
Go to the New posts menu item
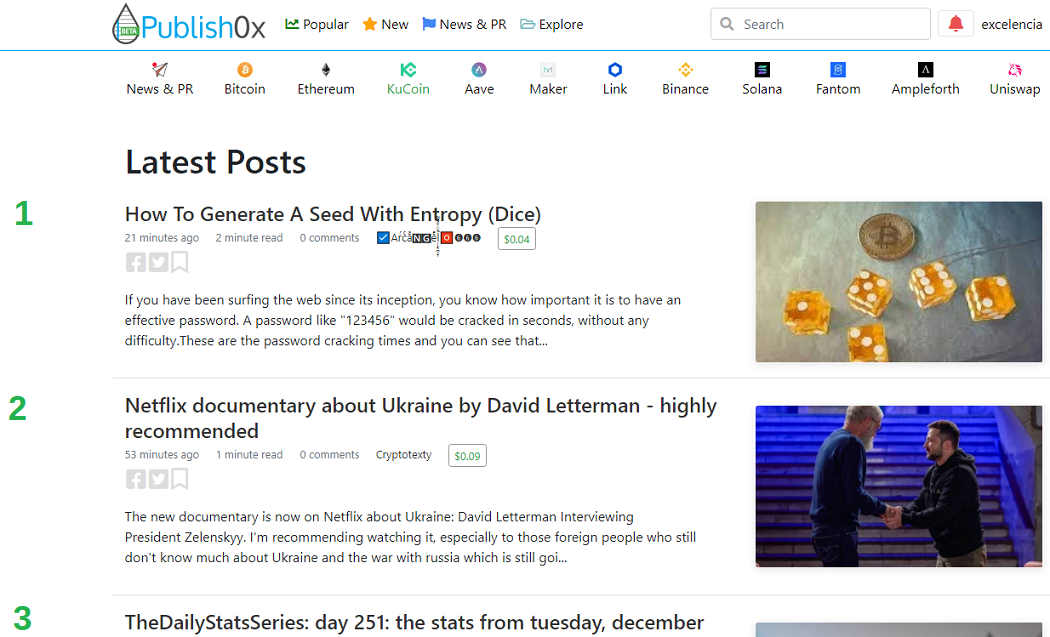tap(385, 24)
